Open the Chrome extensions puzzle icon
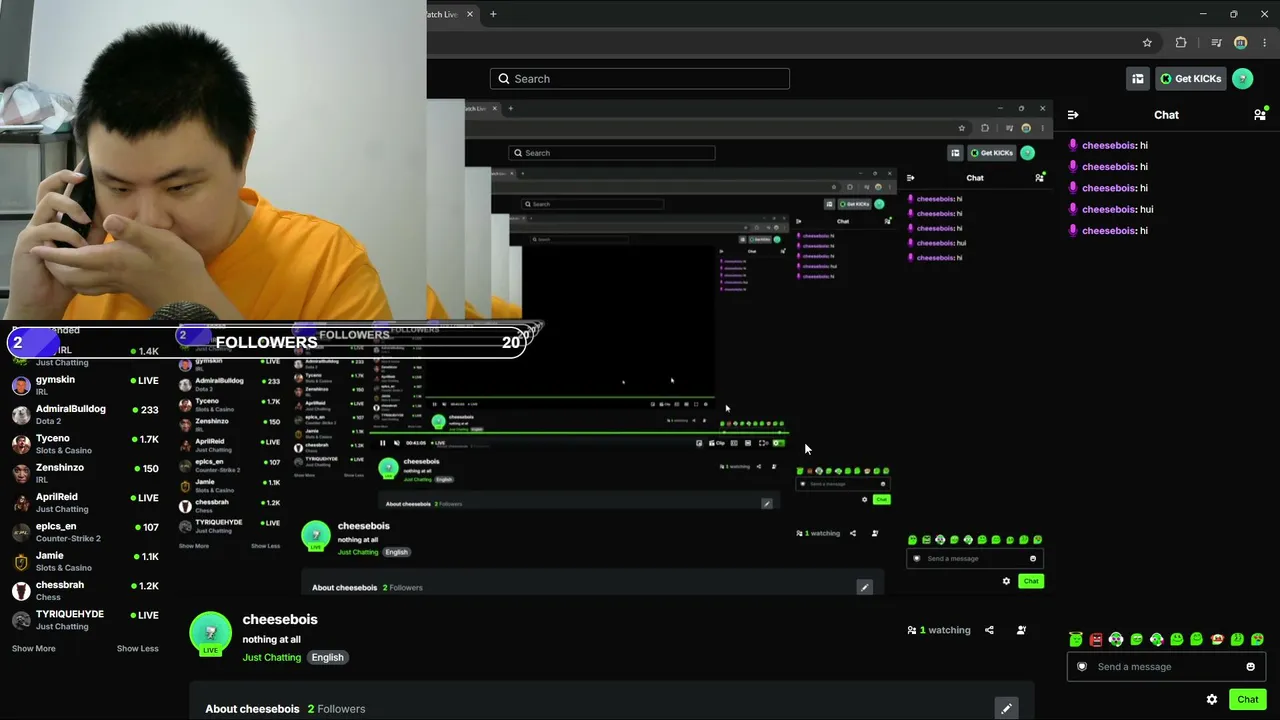Viewport: 1280px width, 720px height. (x=1181, y=43)
